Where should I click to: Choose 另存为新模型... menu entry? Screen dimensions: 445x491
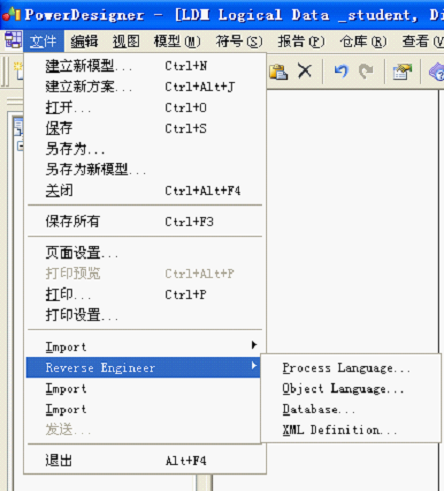(145, 170)
